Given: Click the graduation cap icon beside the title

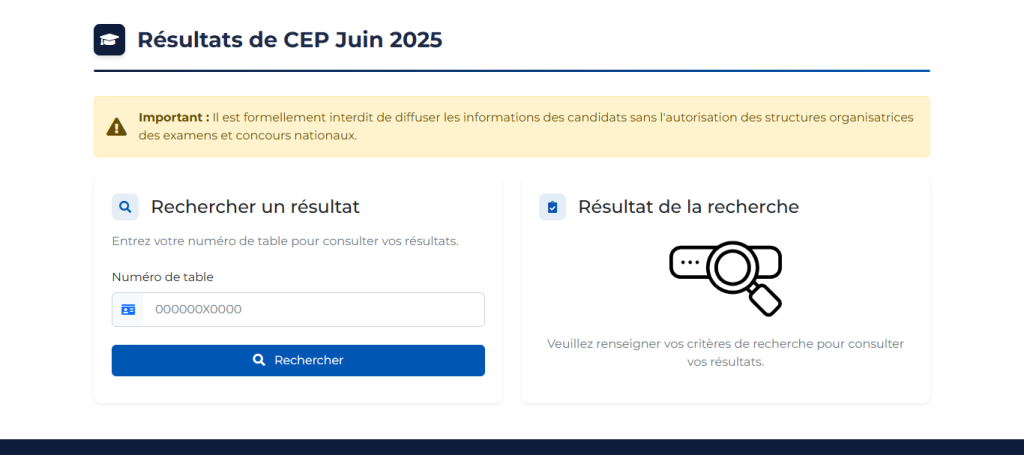Looking at the screenshot, I should [x=109, y=40].
